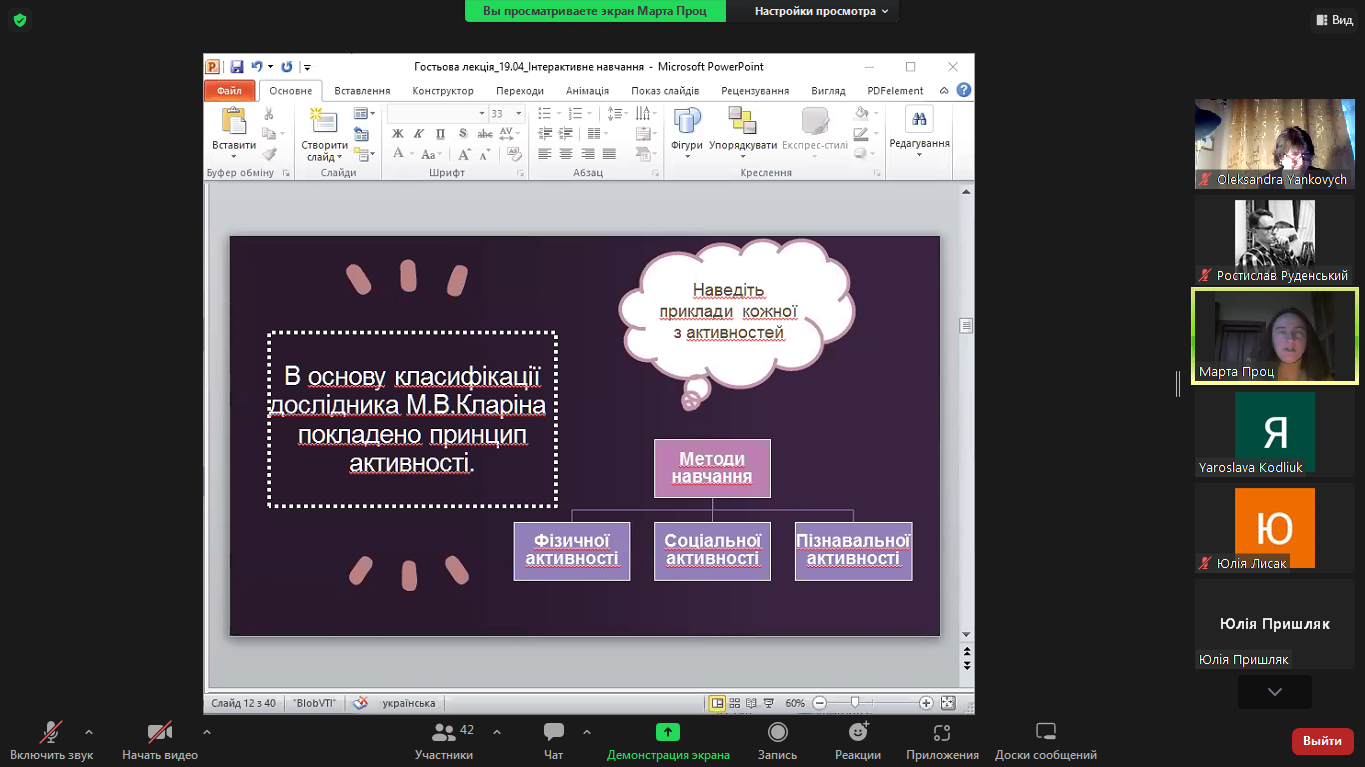1365x767 pixels.
Task: Click the Share Screen green icon
Action: tap(667, 733)
